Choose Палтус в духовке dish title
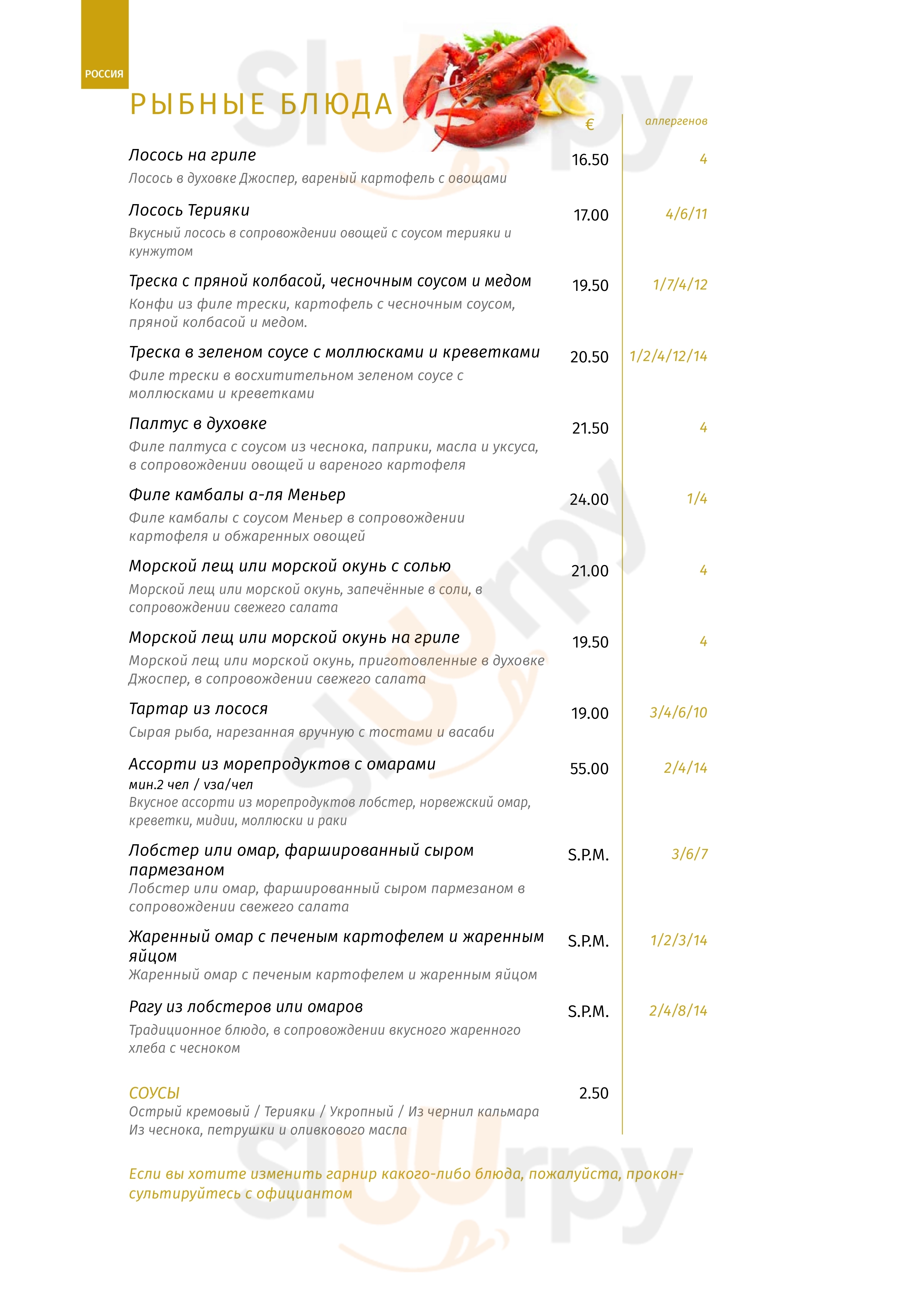The image size is (924, 1289). click(x=198, y=423)
